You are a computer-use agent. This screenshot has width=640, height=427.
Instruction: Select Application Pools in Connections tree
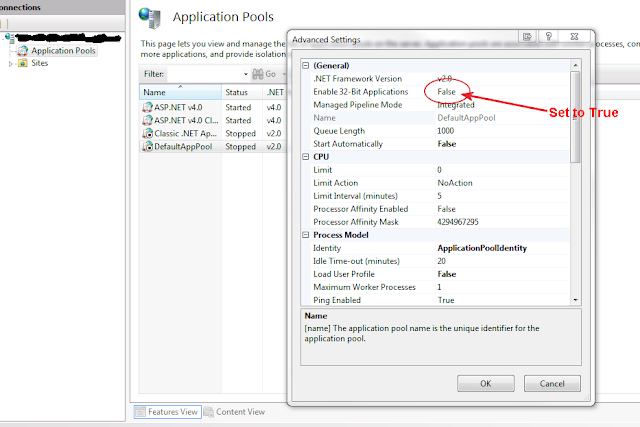63,51
